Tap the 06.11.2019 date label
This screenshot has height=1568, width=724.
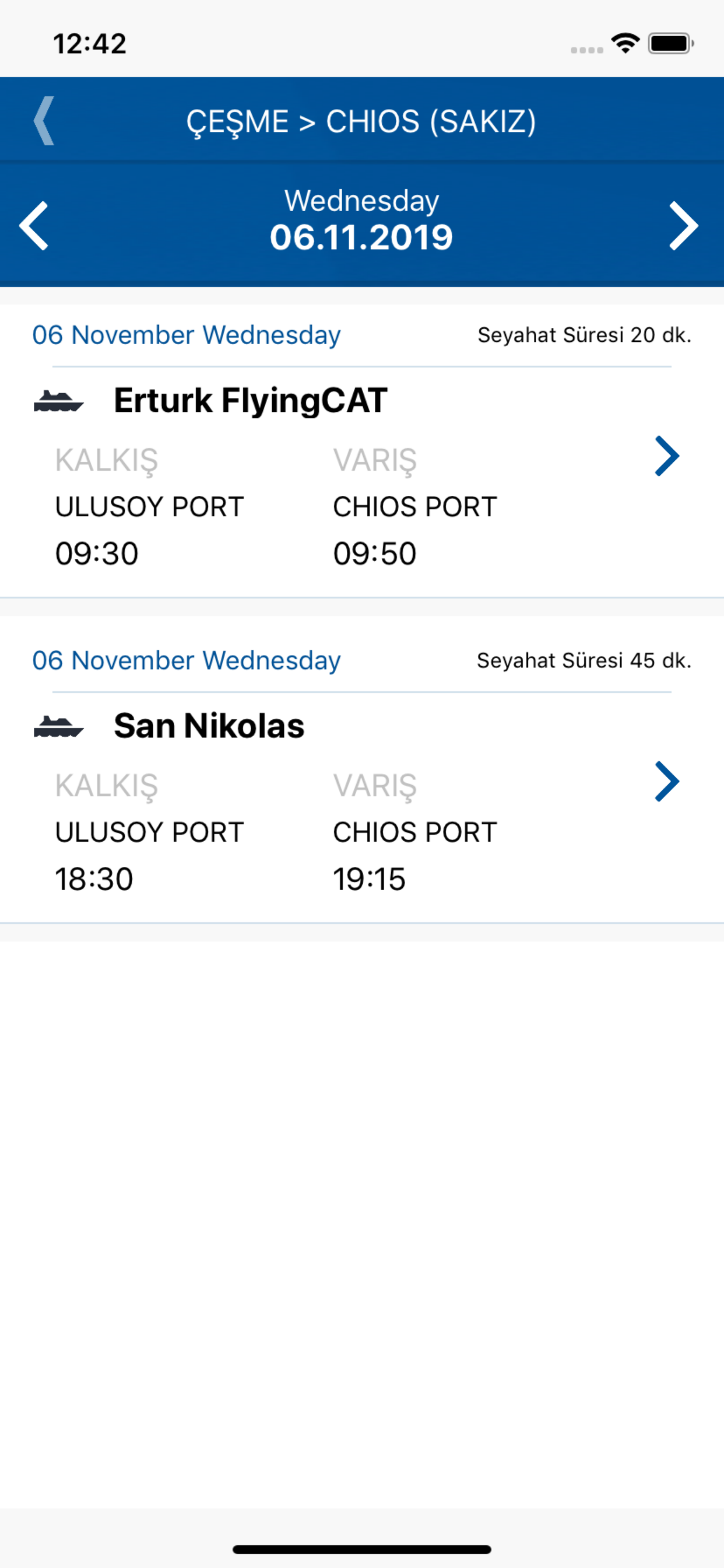coord(361,237)
